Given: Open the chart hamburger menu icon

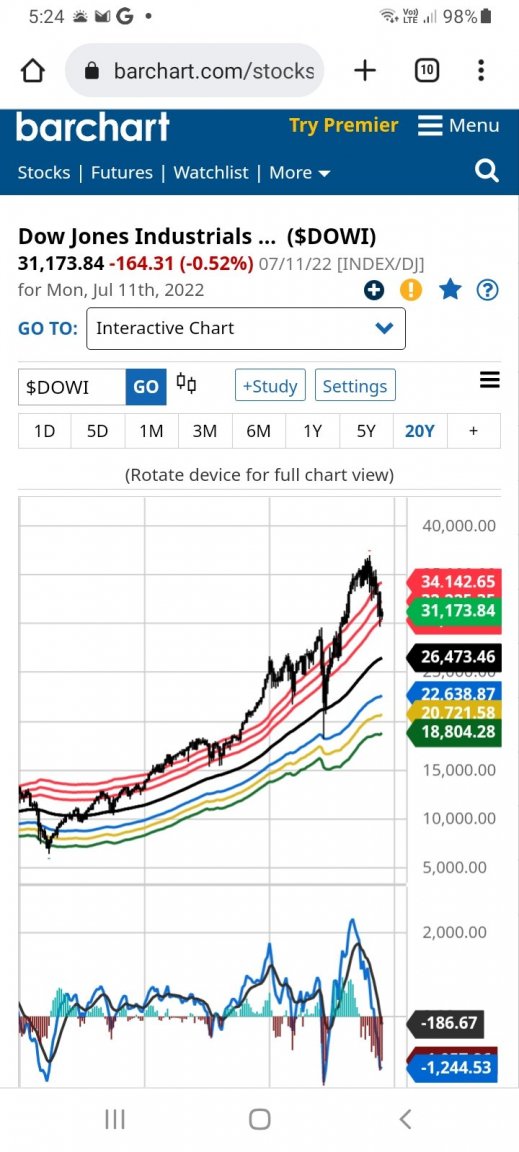Looking at the screenshot, I should (x=490, y=380).
